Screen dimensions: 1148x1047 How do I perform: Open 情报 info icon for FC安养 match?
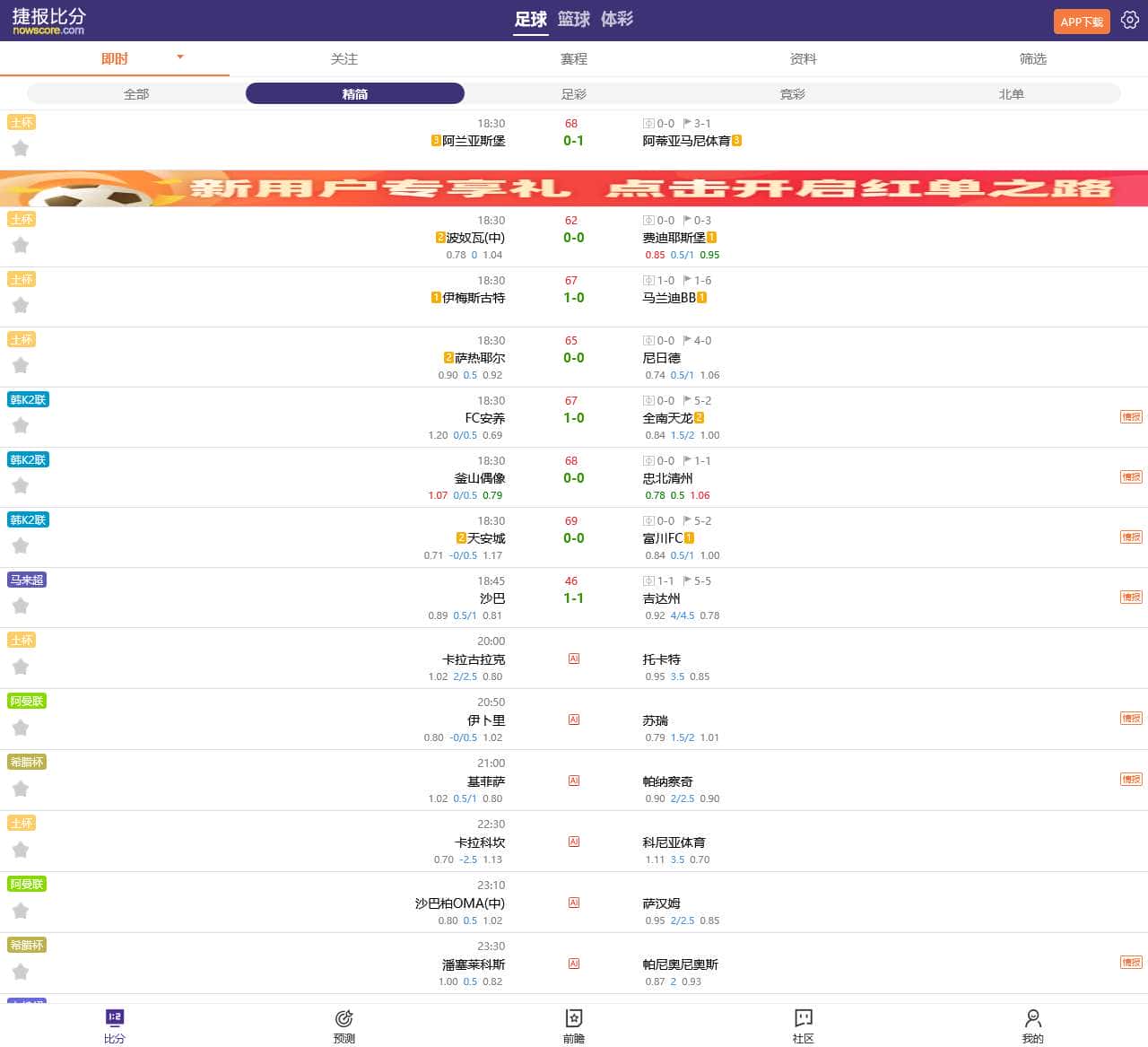1131,417
